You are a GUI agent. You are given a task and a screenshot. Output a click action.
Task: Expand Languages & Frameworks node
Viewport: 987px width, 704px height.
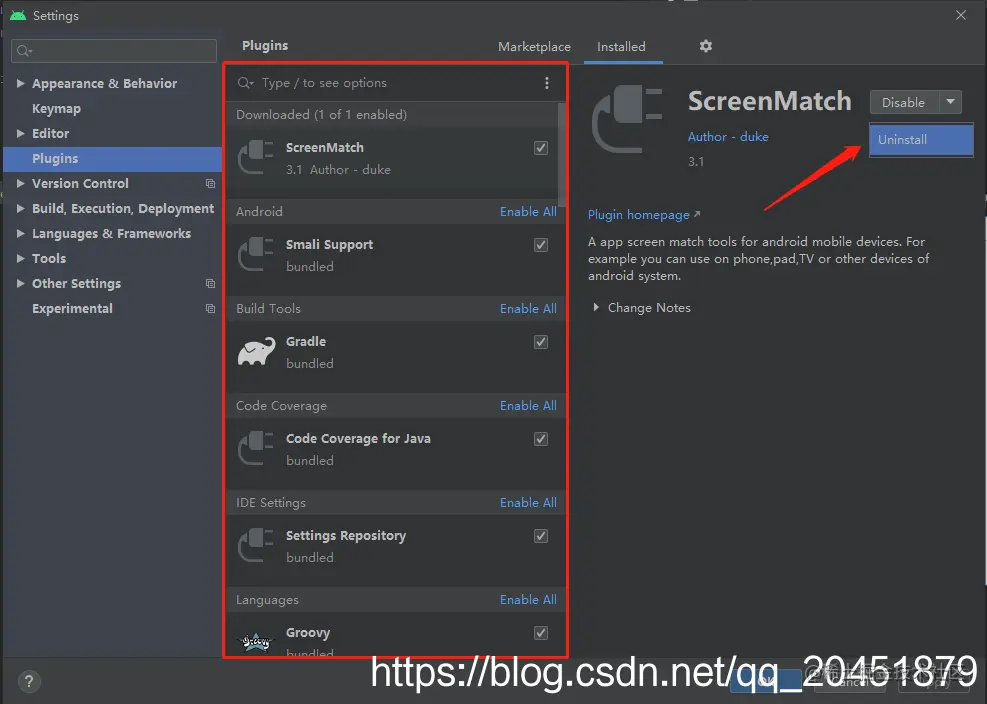pyautogui.click(x=21, y=233)
